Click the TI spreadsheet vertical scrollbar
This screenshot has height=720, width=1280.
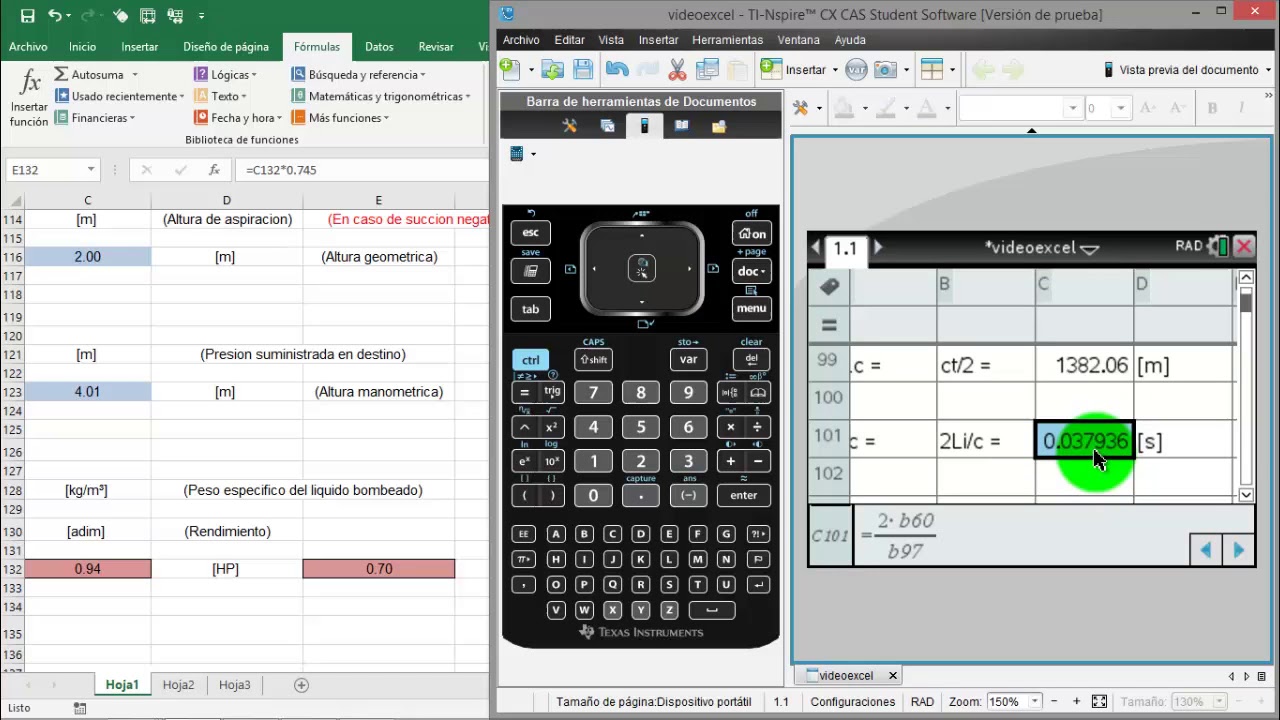[1246, 385]
